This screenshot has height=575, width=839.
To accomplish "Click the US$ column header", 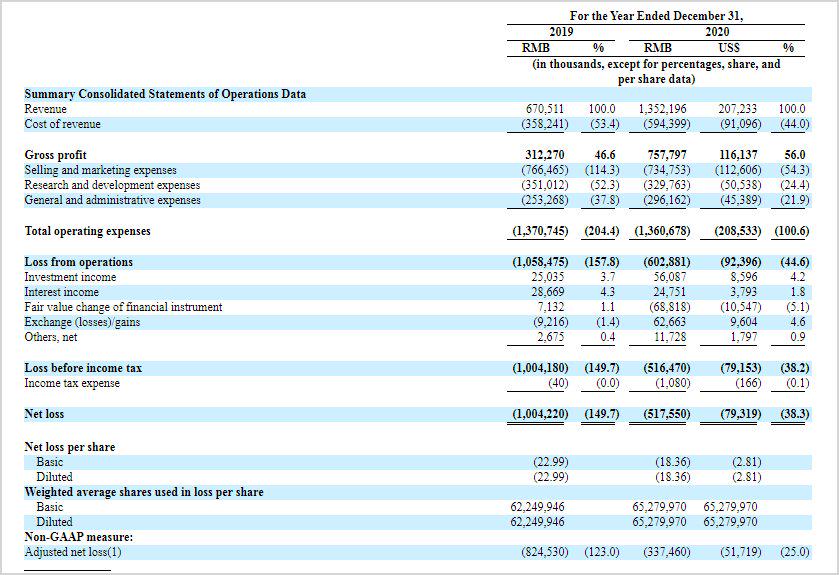I will coord(729,48).
